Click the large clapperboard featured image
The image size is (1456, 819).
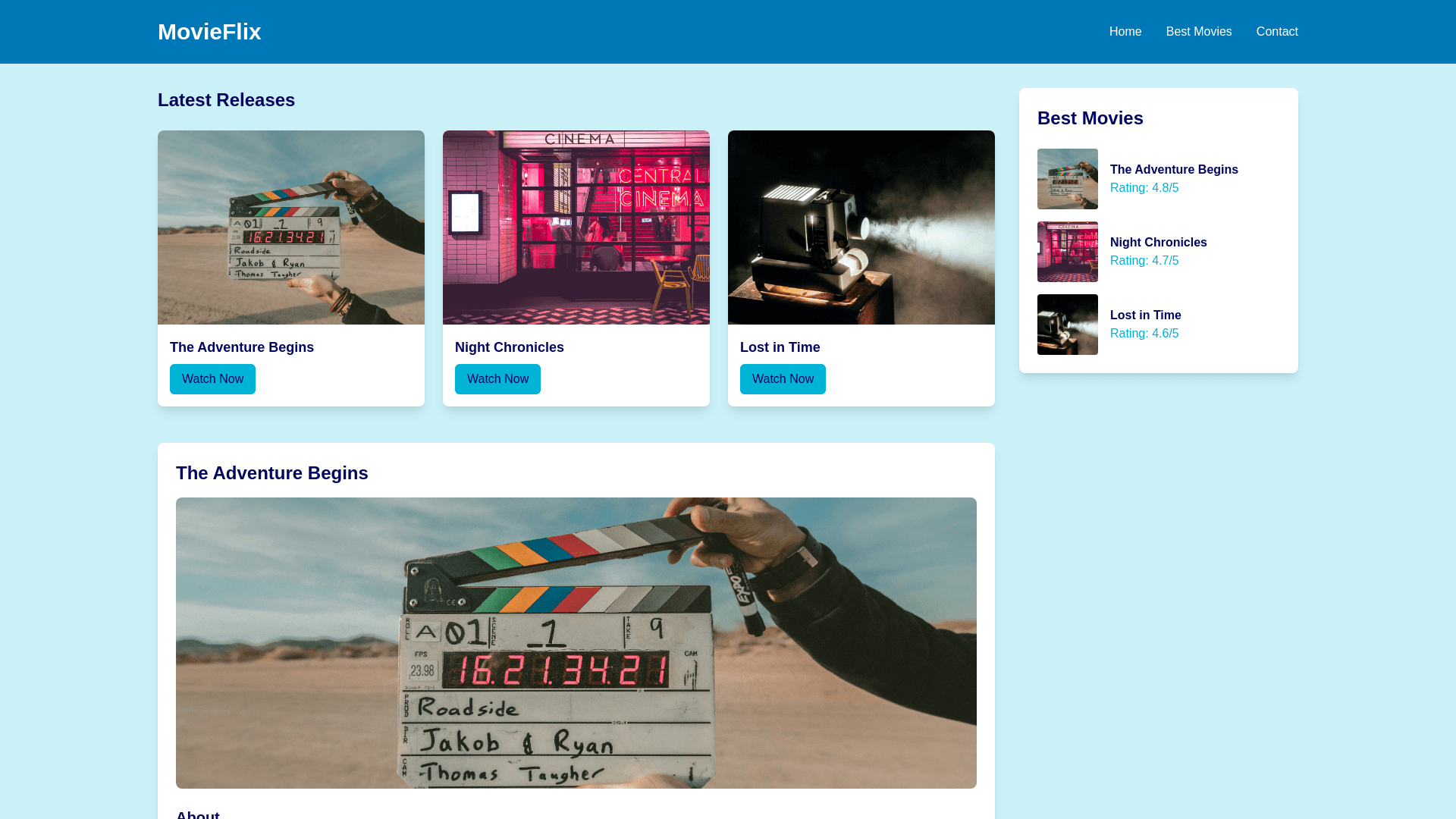(x=576, y=643)
